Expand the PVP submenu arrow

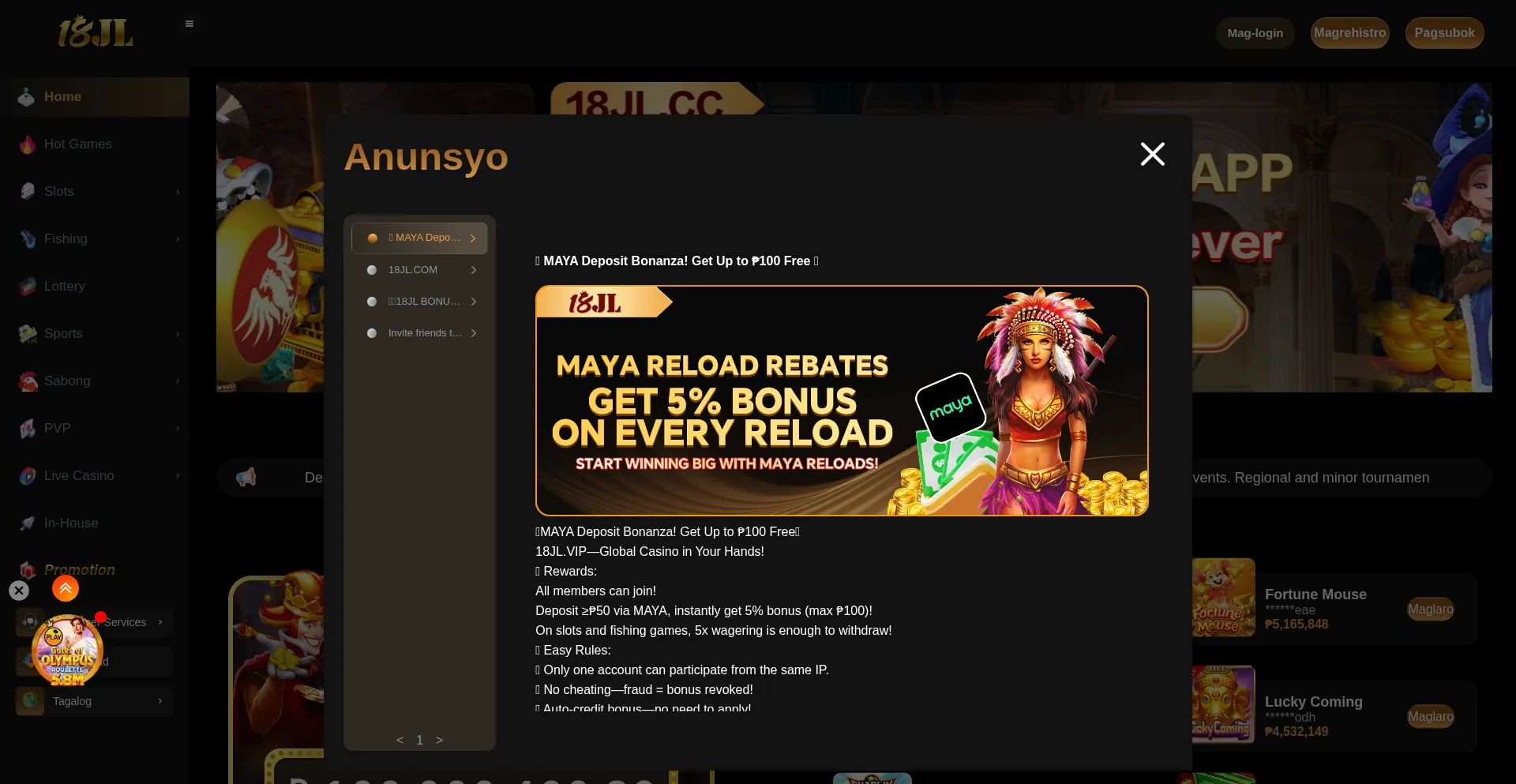click(178, 429)
